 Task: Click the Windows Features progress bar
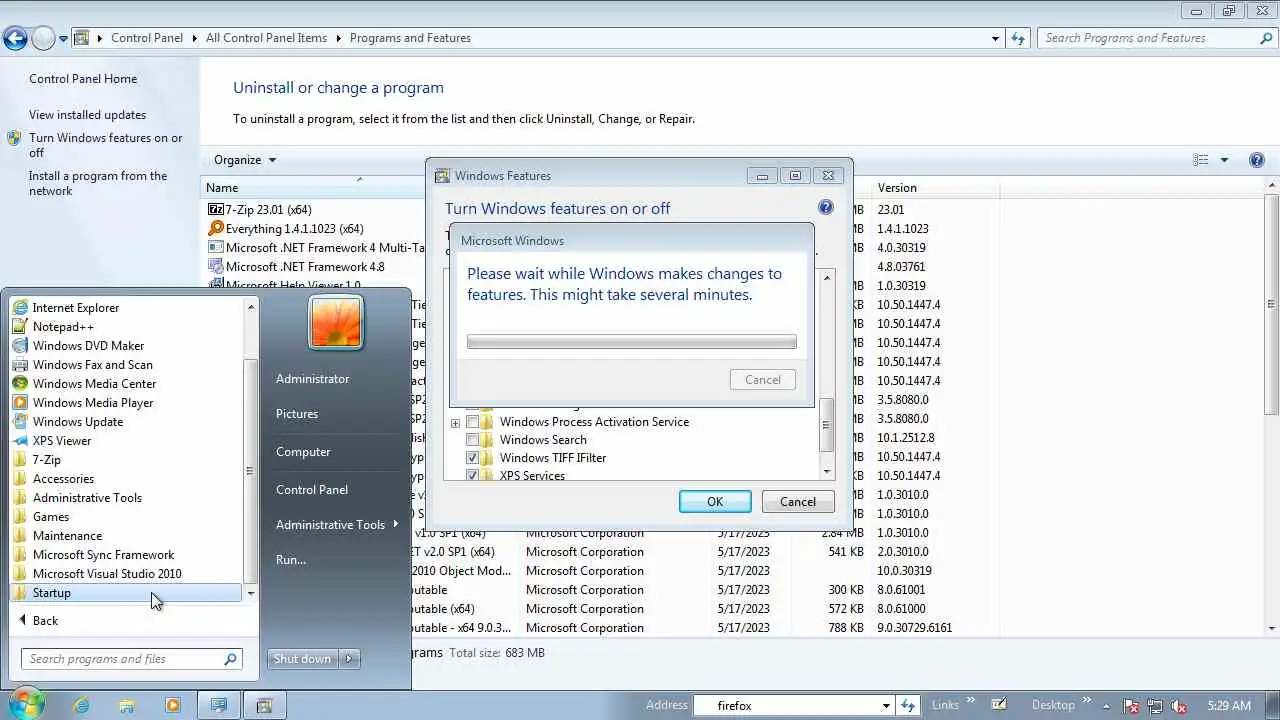coord(632,342)
